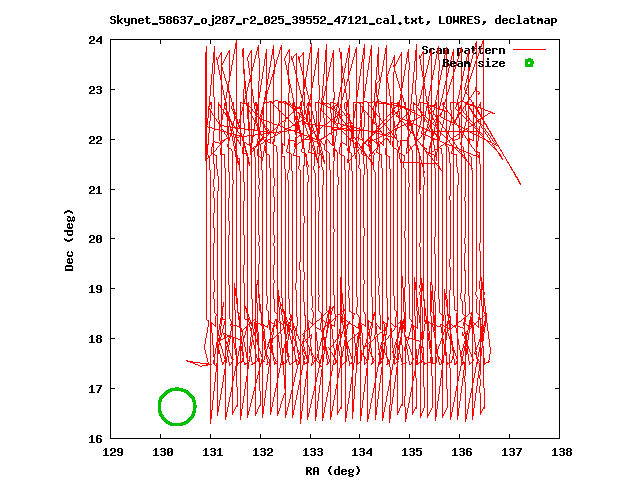Screen dimensions: 640x480
Task: Click the Dec axis tick label 21
Action: click(96, 190)
